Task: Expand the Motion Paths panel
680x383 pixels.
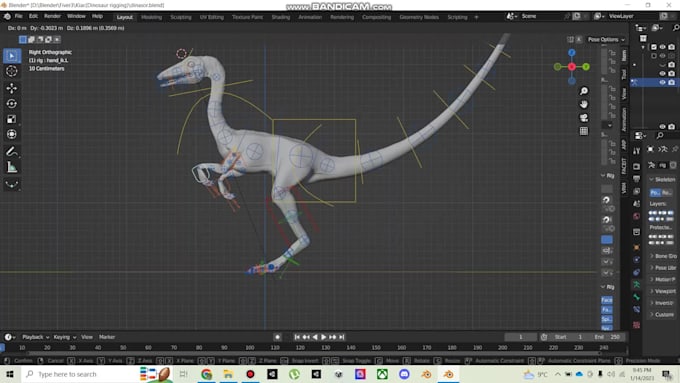Action: pyautogui.click(x=664, y=279)
